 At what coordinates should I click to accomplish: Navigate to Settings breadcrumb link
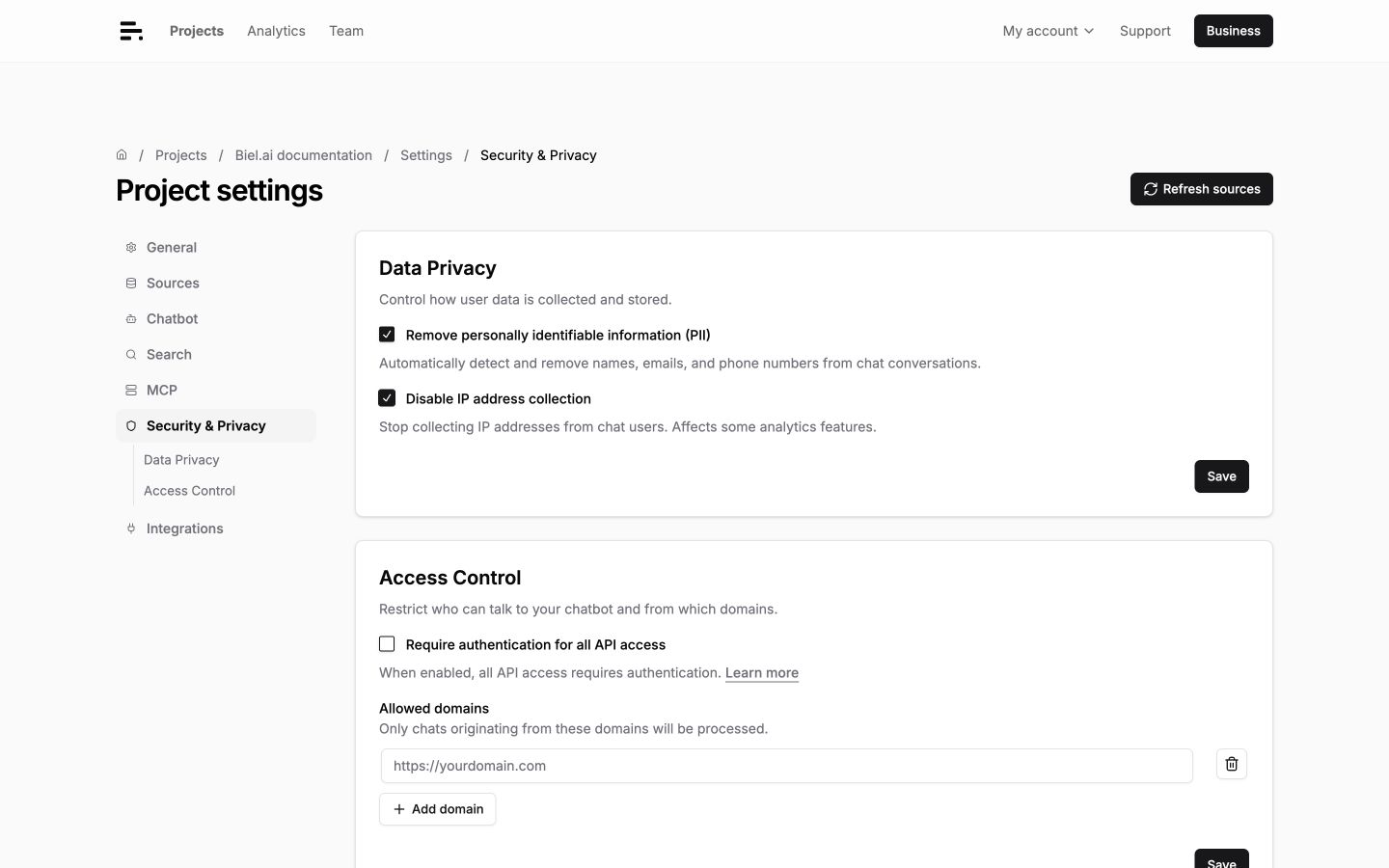(426, 155)
